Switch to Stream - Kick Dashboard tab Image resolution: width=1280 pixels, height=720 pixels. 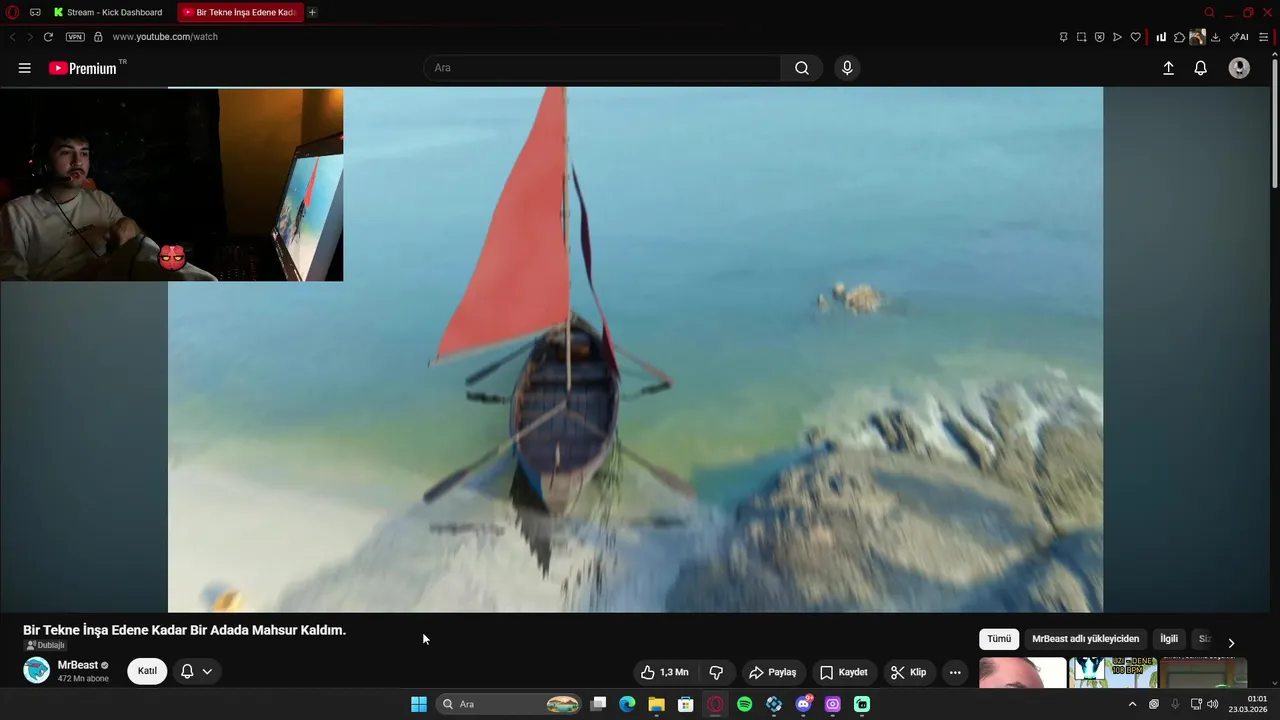(x=109, y=12)
